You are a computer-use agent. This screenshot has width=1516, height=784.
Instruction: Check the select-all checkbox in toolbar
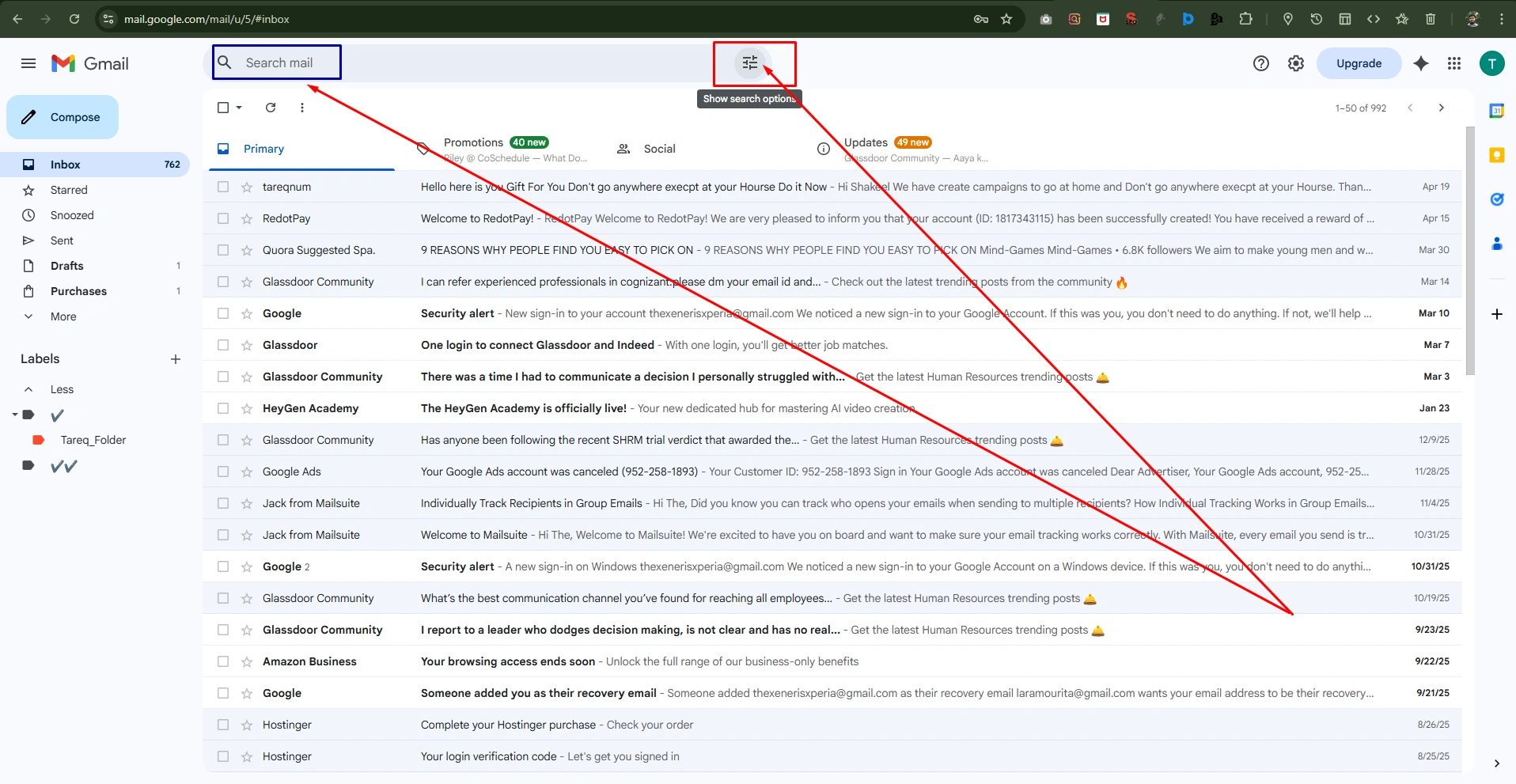point(223,108)
